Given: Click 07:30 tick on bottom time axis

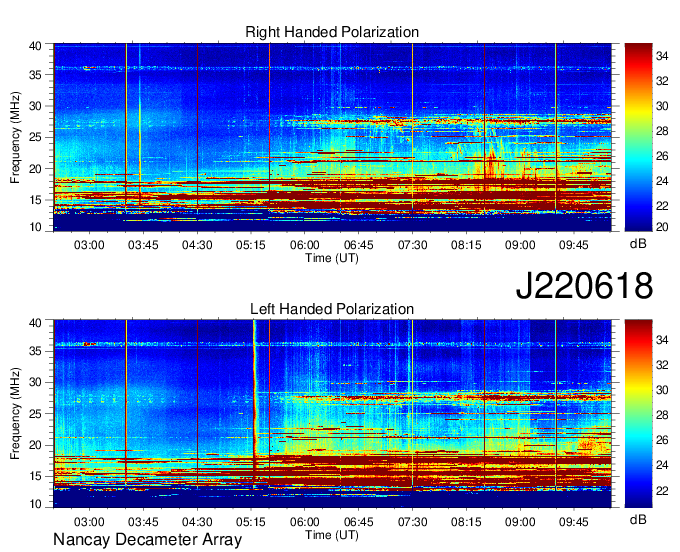Looking at the screenshot, I should pyautogui.click(x=412, y=522).
